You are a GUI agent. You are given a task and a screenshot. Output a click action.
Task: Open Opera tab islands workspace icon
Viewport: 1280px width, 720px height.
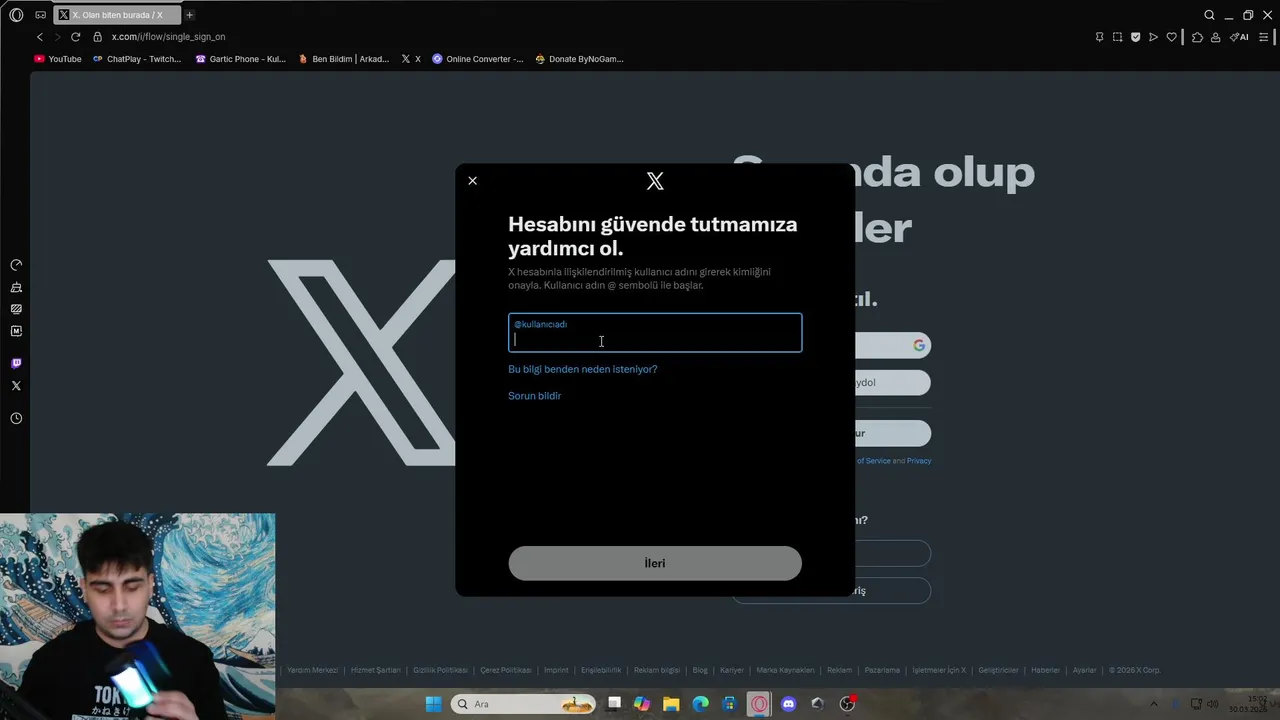(40, 15)
